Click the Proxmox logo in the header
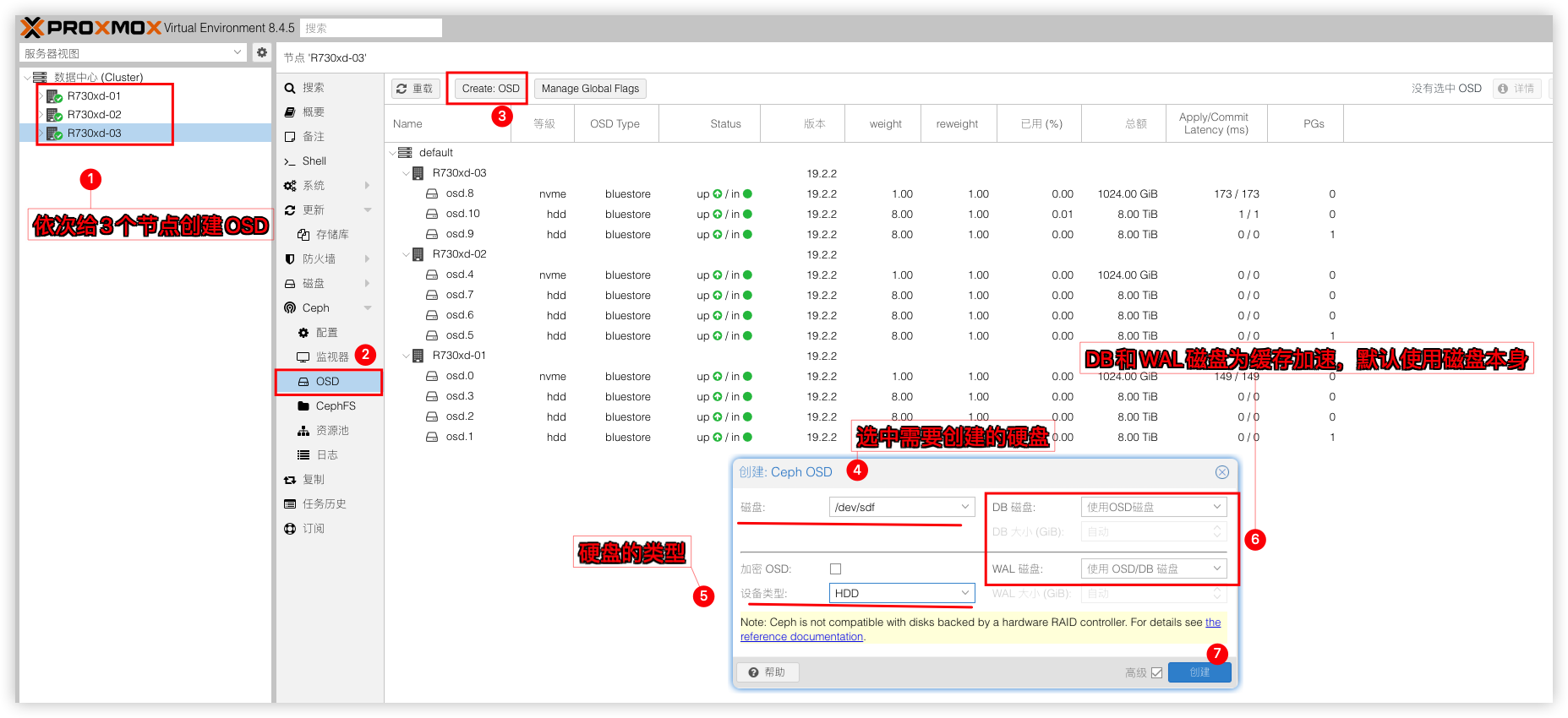The height and width of the screenshot is (718, 1568). (90, 28)
